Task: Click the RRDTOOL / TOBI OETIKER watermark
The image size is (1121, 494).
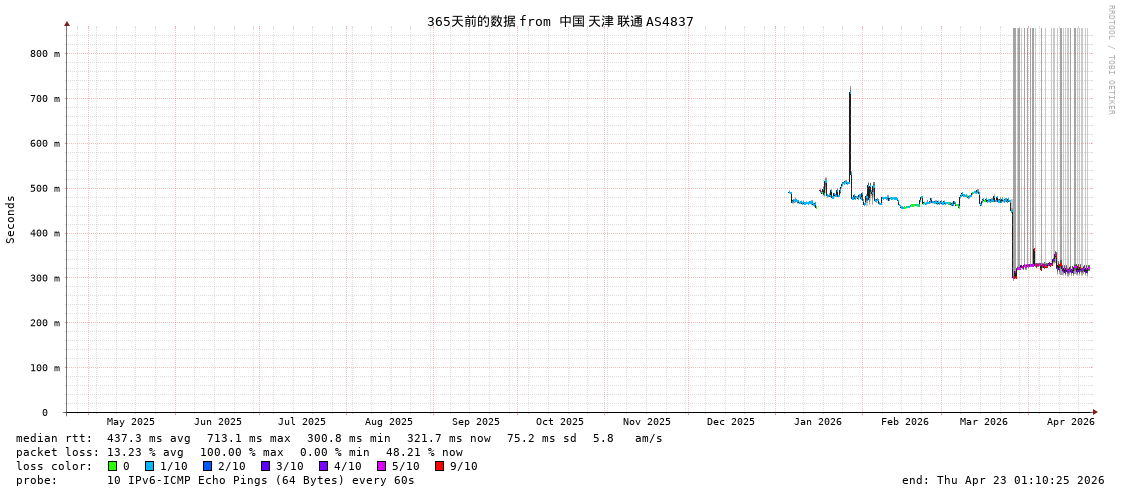Action: pyautogui.click(x=1110, y=60)
